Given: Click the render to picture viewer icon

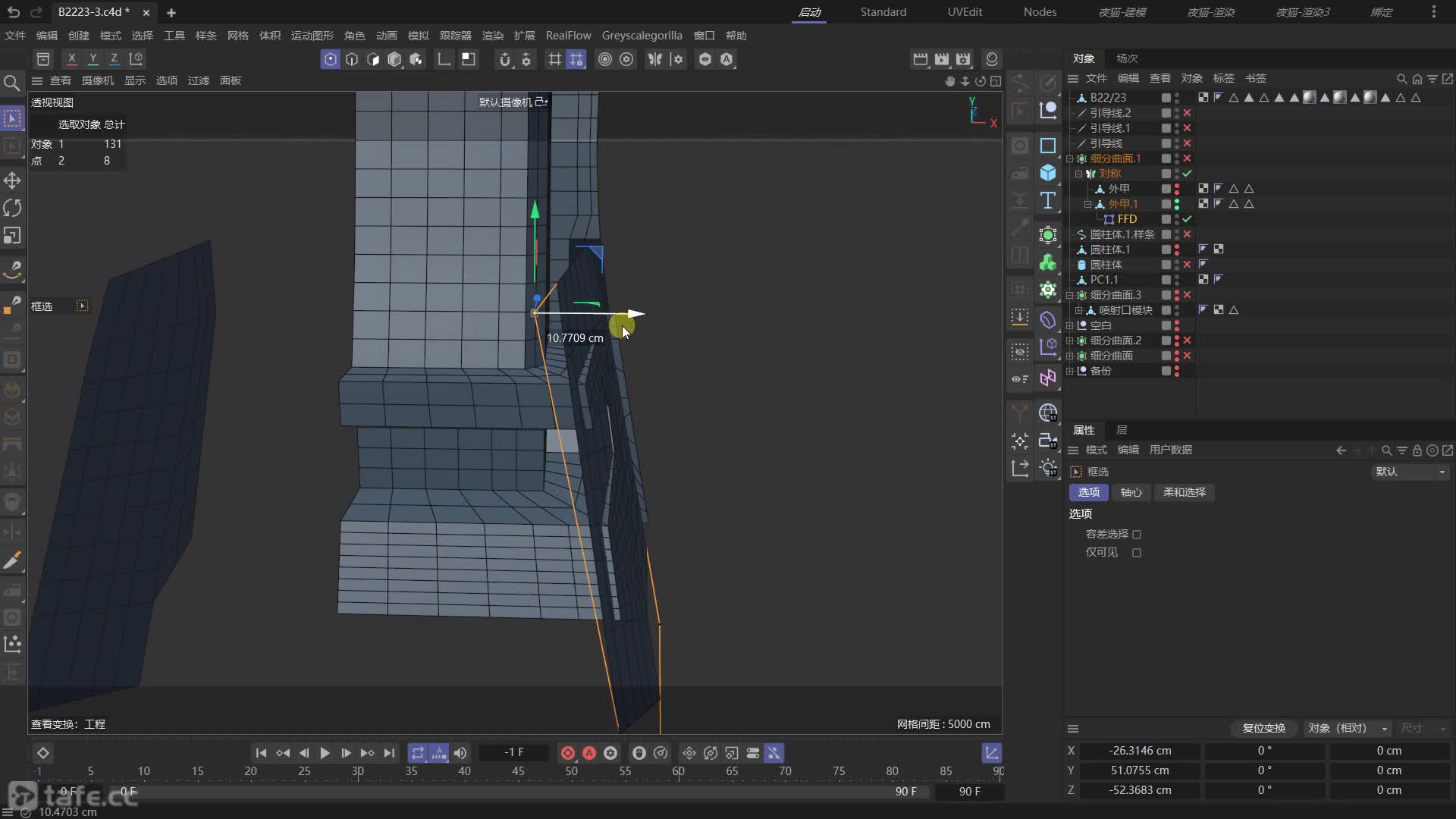Looking at the screenshot, I should tap(941, 59).
